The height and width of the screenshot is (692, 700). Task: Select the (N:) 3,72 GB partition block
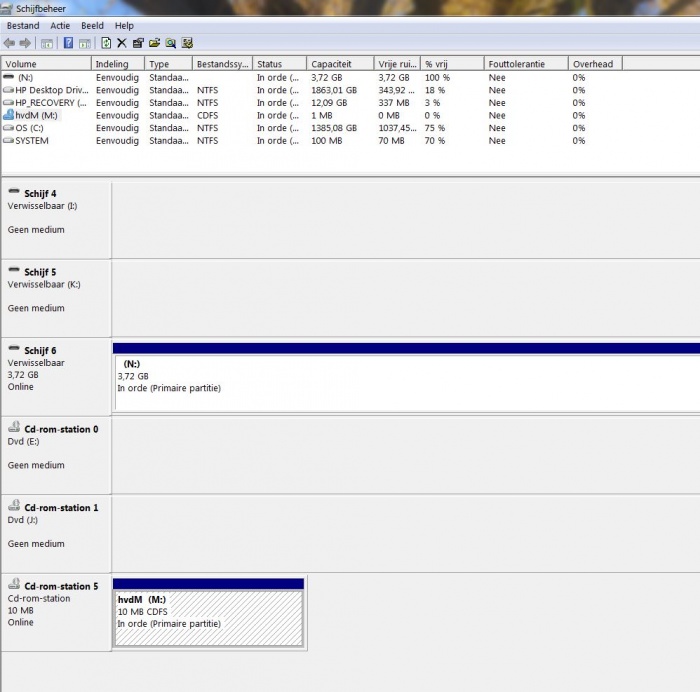[x=406, y=378]
